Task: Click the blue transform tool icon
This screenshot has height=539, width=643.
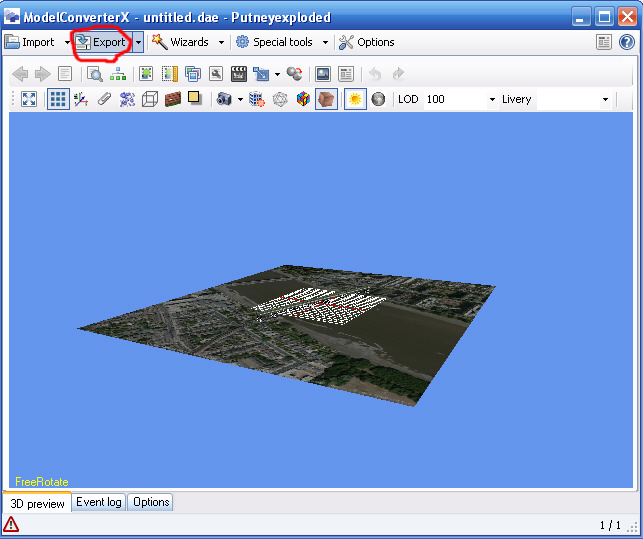Action: click(261, 74)
